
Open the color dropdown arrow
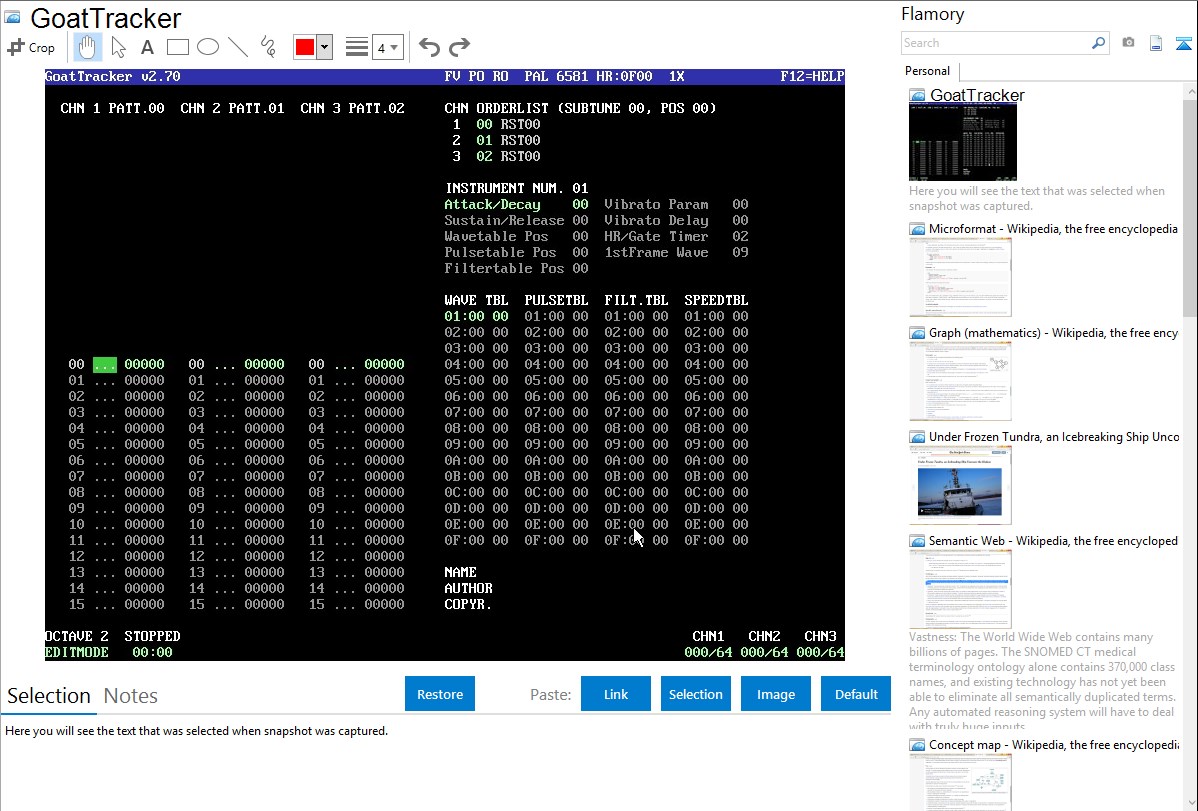click(x=324, y=47)
